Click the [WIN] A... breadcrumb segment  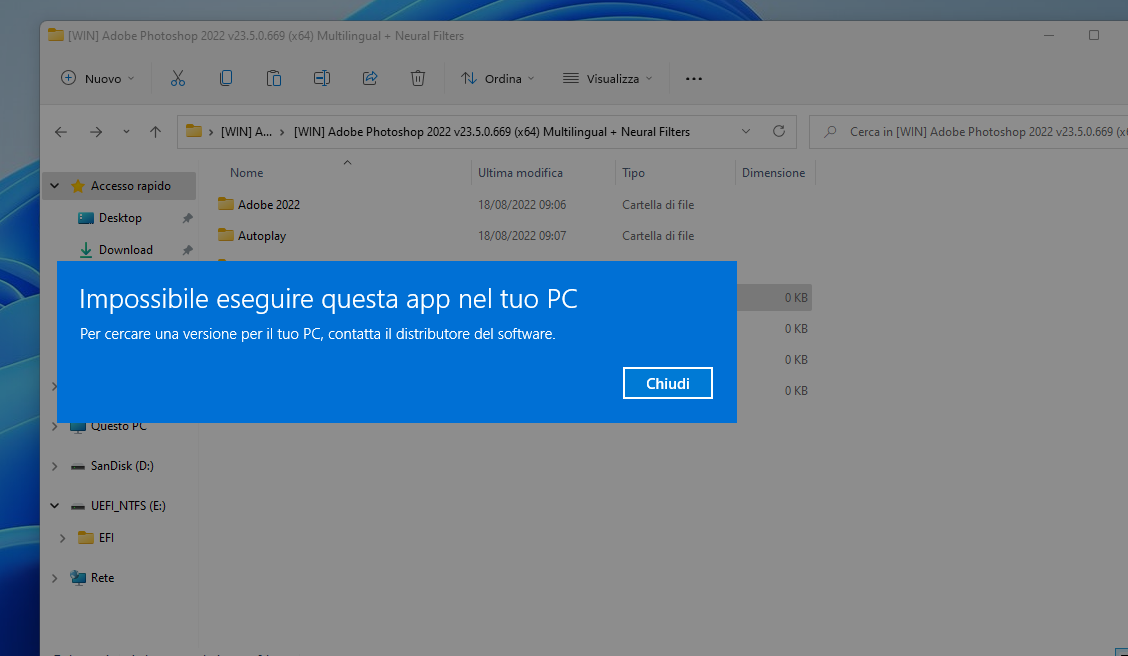pos(246,132)
